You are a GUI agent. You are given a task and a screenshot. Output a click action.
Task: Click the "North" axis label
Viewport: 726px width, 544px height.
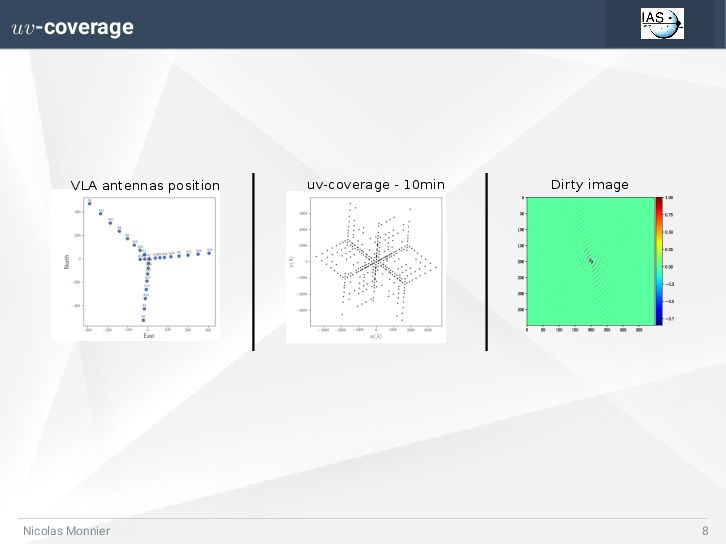[66, 262]
